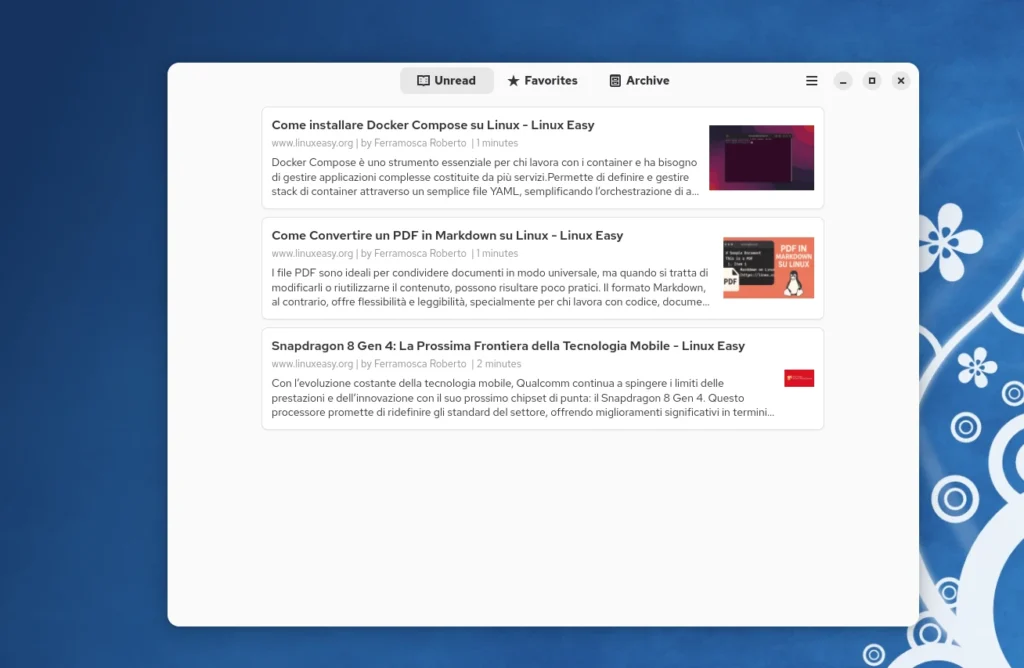Click the open book icon on Unread tab
The width and height of the screenshot is (1024, 668).
tap(423, 81)
